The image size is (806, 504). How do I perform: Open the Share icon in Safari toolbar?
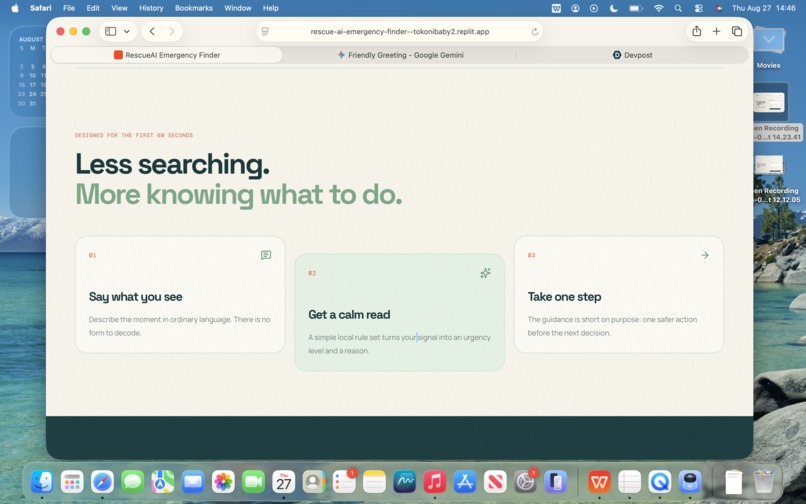coord(697,31)
